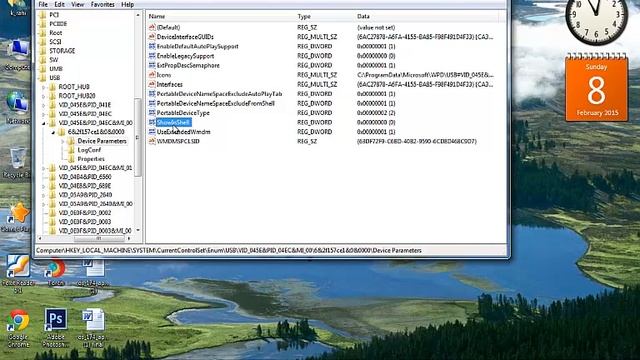This screenshot has height=360, width=640.
Task: Select the STORAGE folder icon
Action: (x=42, y=51)
